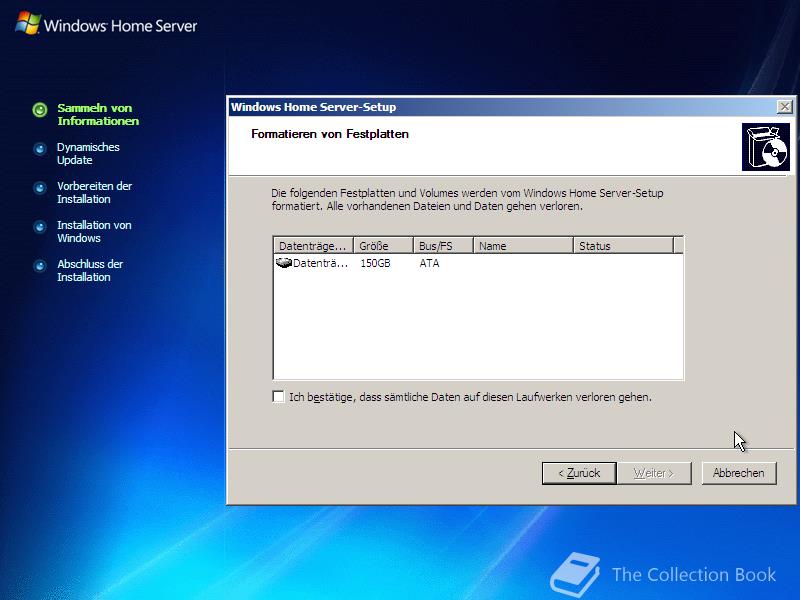Click the Installation von Windows step bullet
800x600 pixels.
tap(40, 227)
